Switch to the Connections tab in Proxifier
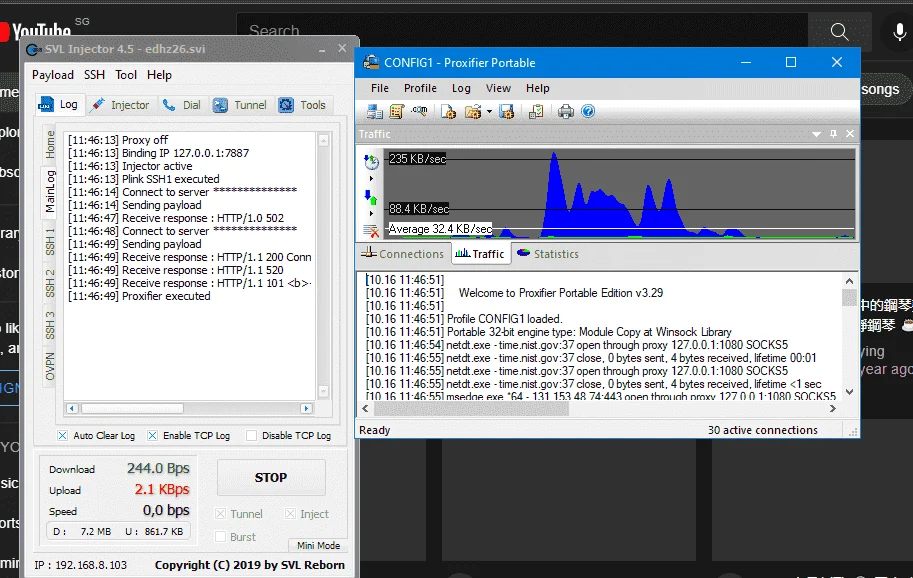 coord(402,254)
